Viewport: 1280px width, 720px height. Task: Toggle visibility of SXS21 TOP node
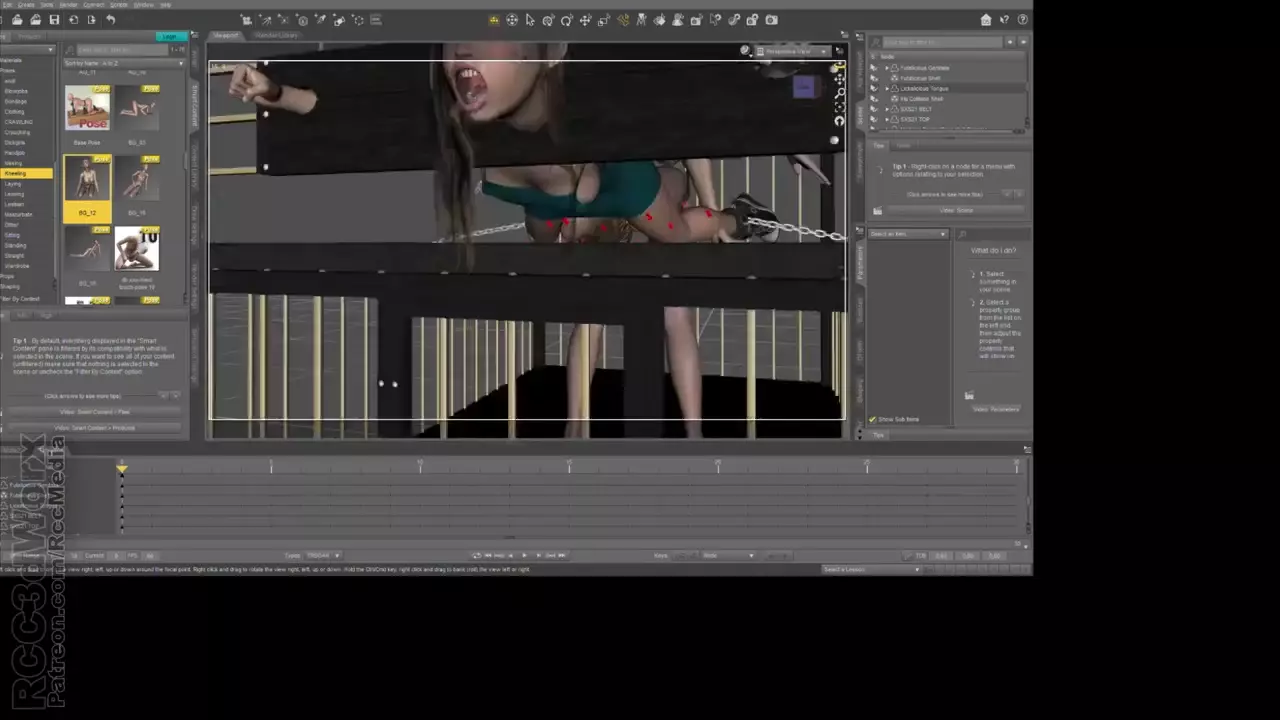[x=874, y=119]
